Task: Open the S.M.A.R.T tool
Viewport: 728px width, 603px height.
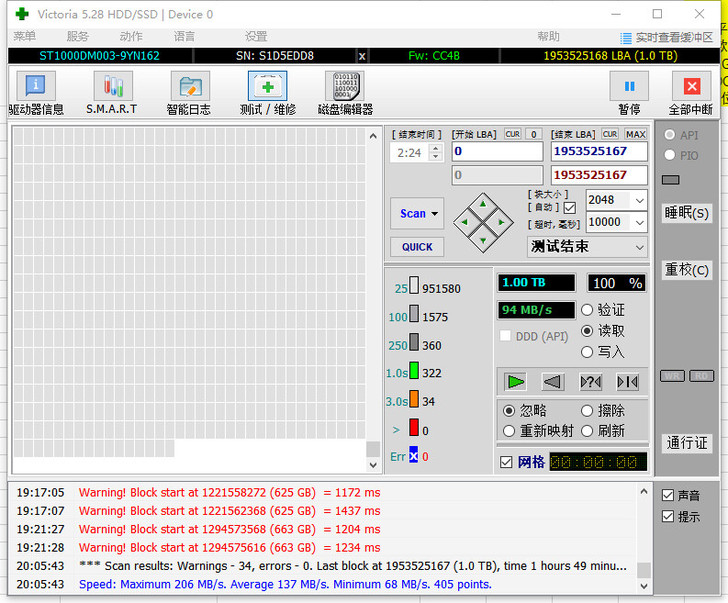Action: (x=113, y=86)
